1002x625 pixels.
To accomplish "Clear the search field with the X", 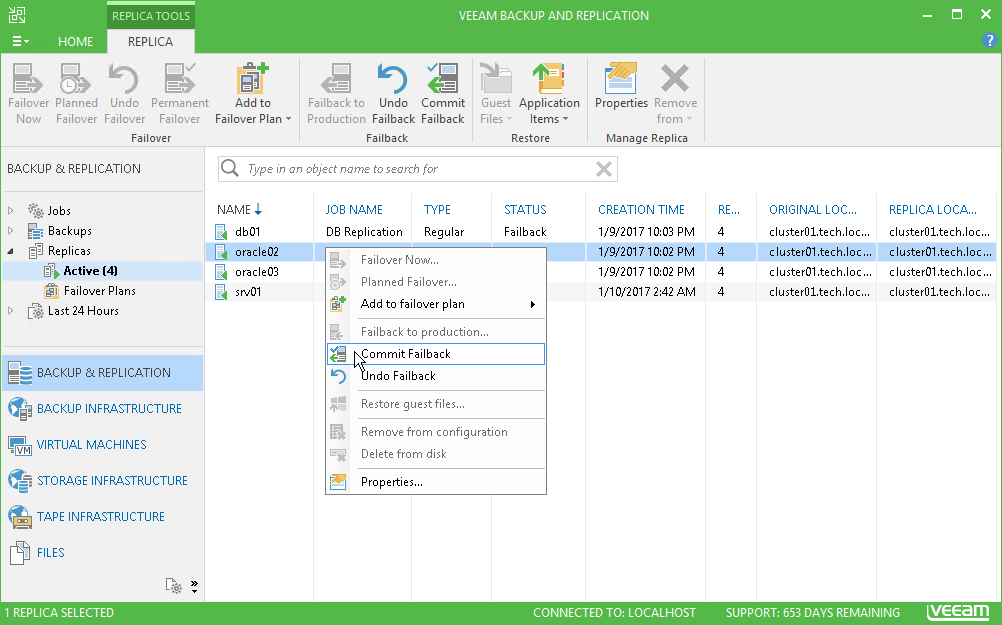I will tap(604, 169).
